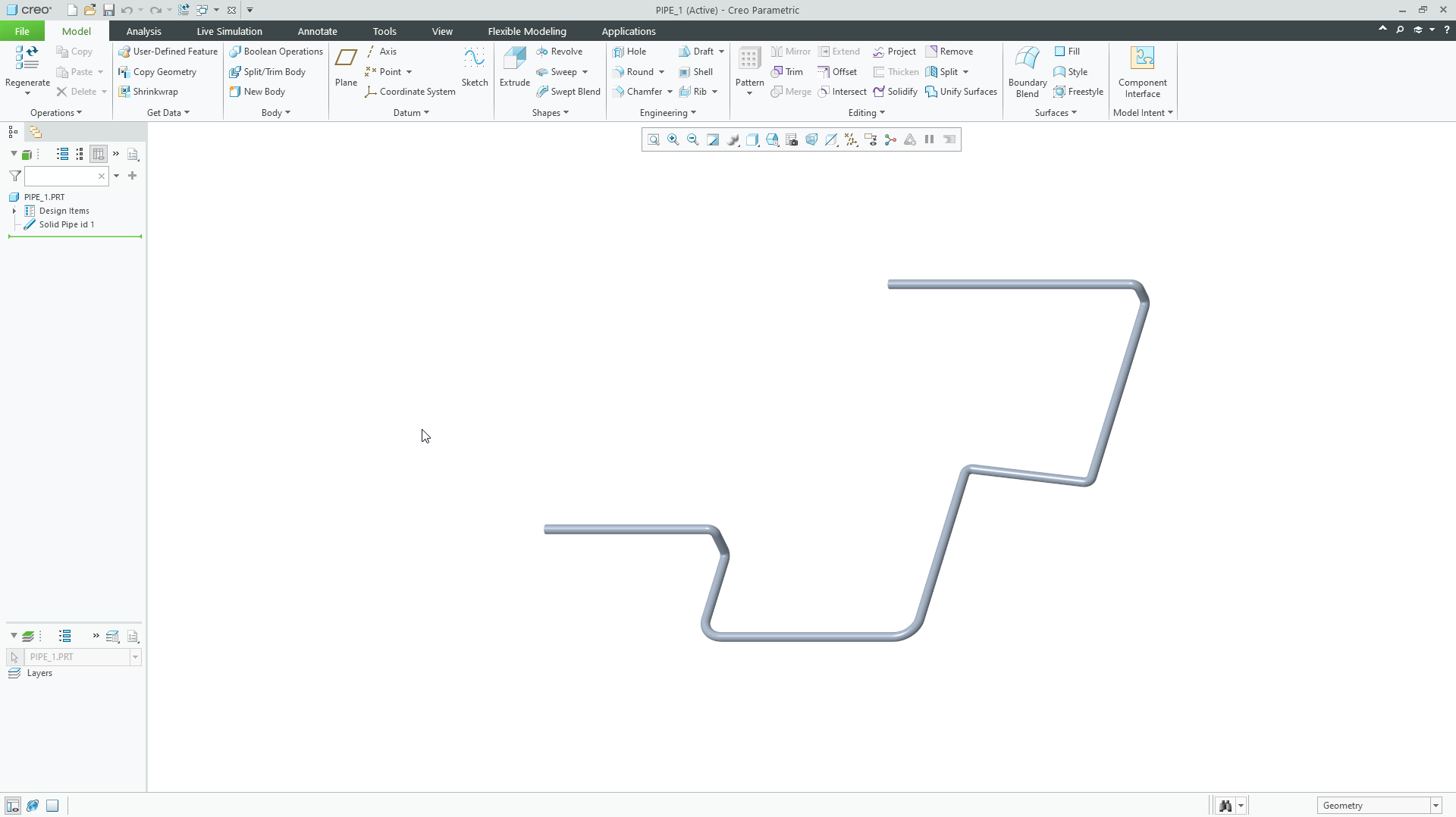Click the Shrinkwrap button
This screenshot has height=817, width=1456.
click(148, 92)
